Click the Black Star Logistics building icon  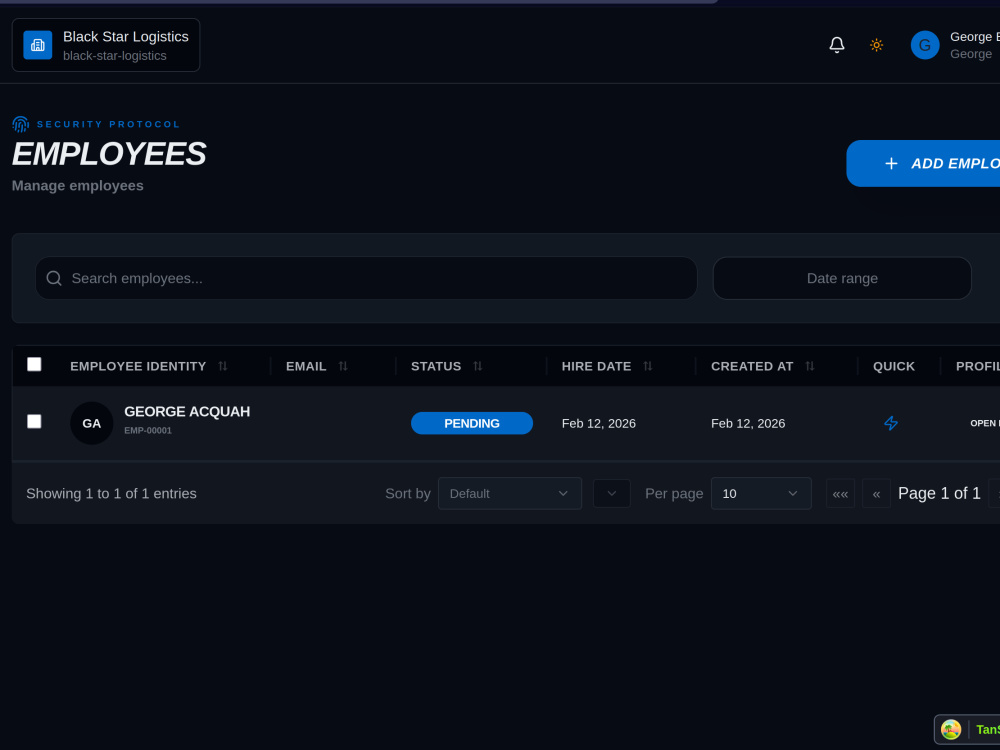(x=38, y=45)
